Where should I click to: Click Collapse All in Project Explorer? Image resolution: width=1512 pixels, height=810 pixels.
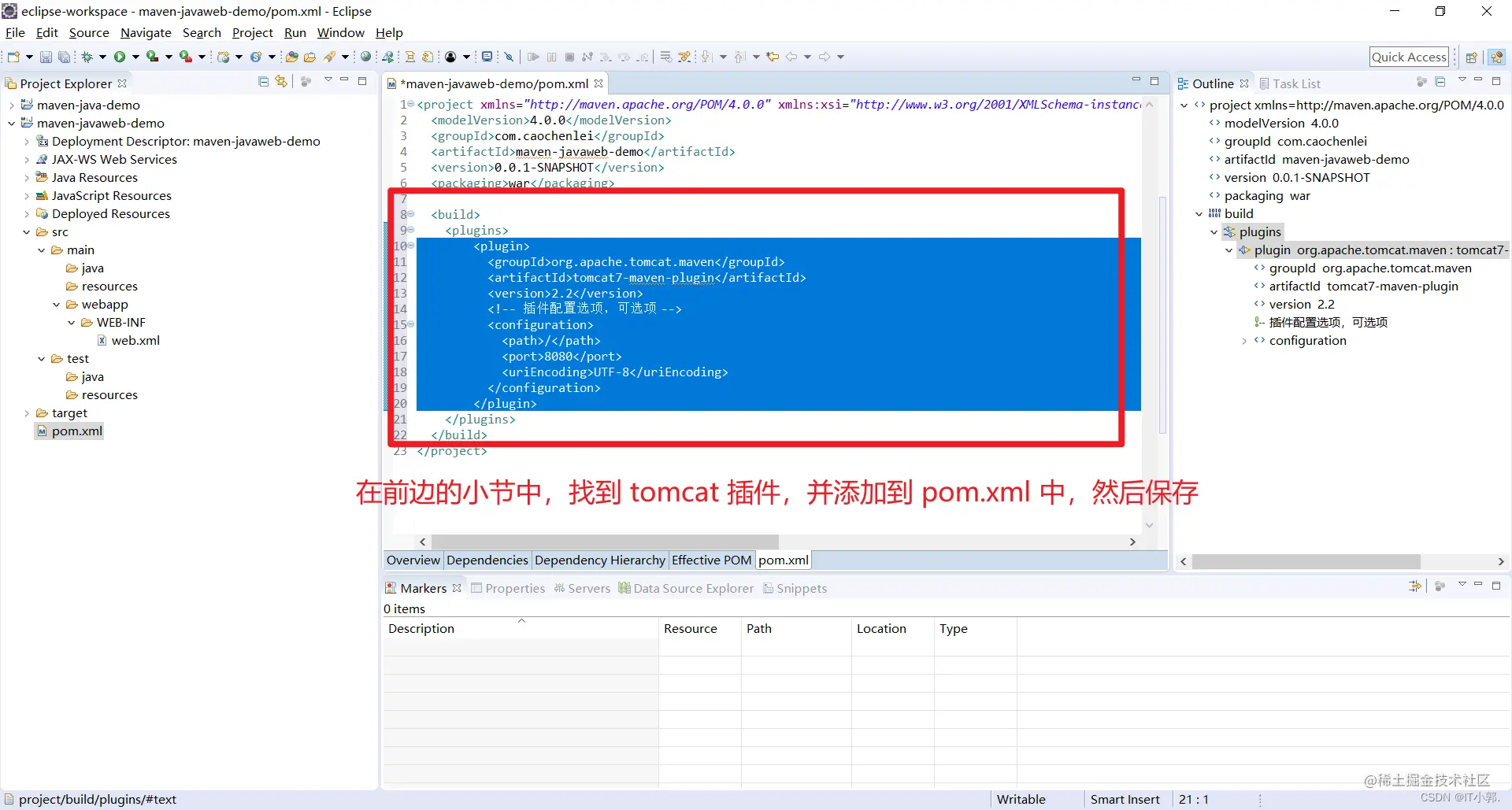[x=264, y=82]
